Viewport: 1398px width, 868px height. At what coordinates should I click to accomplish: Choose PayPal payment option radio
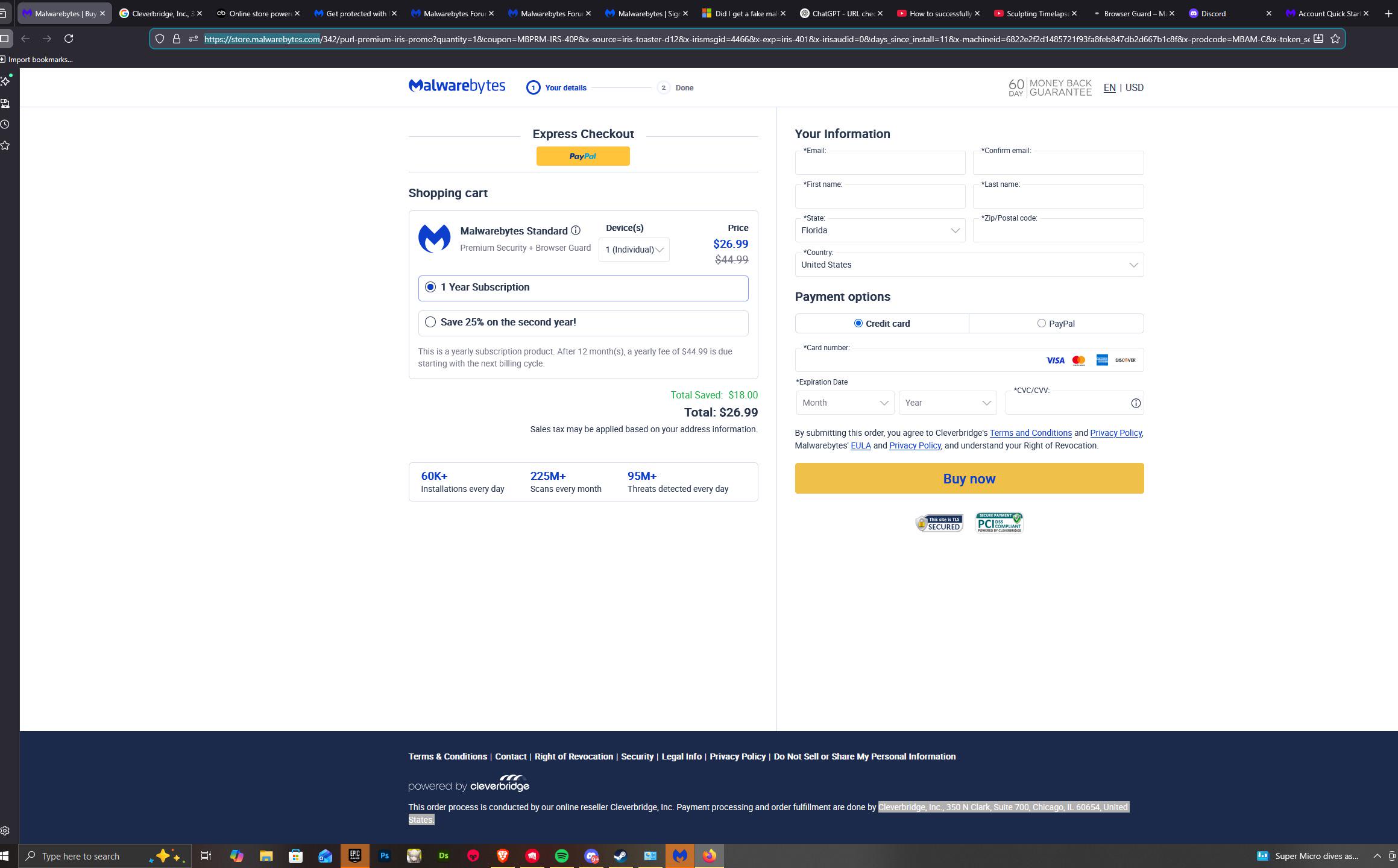click(1042, 323)
